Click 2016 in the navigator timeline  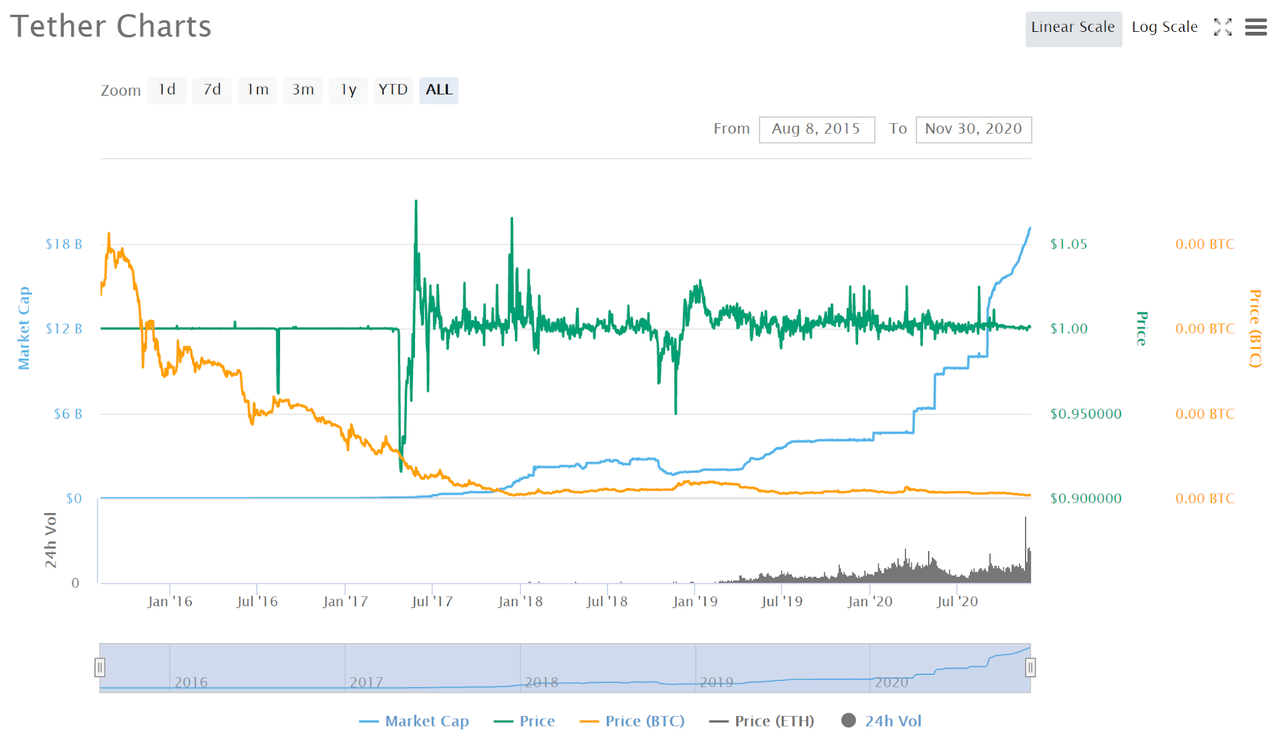click(x=191, y=682)
